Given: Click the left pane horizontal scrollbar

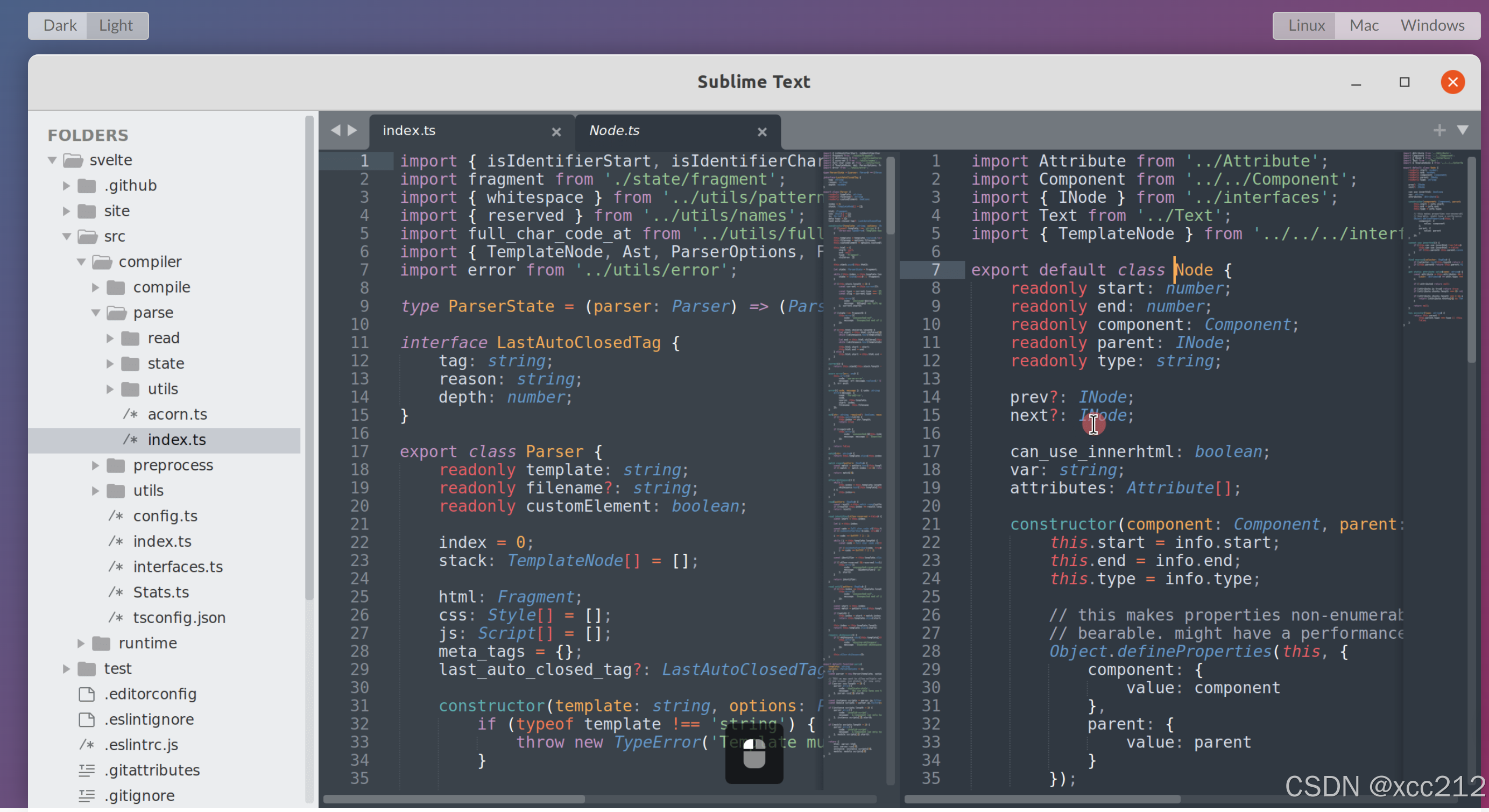Looking at the screenshot, I should tap(454, 799).
